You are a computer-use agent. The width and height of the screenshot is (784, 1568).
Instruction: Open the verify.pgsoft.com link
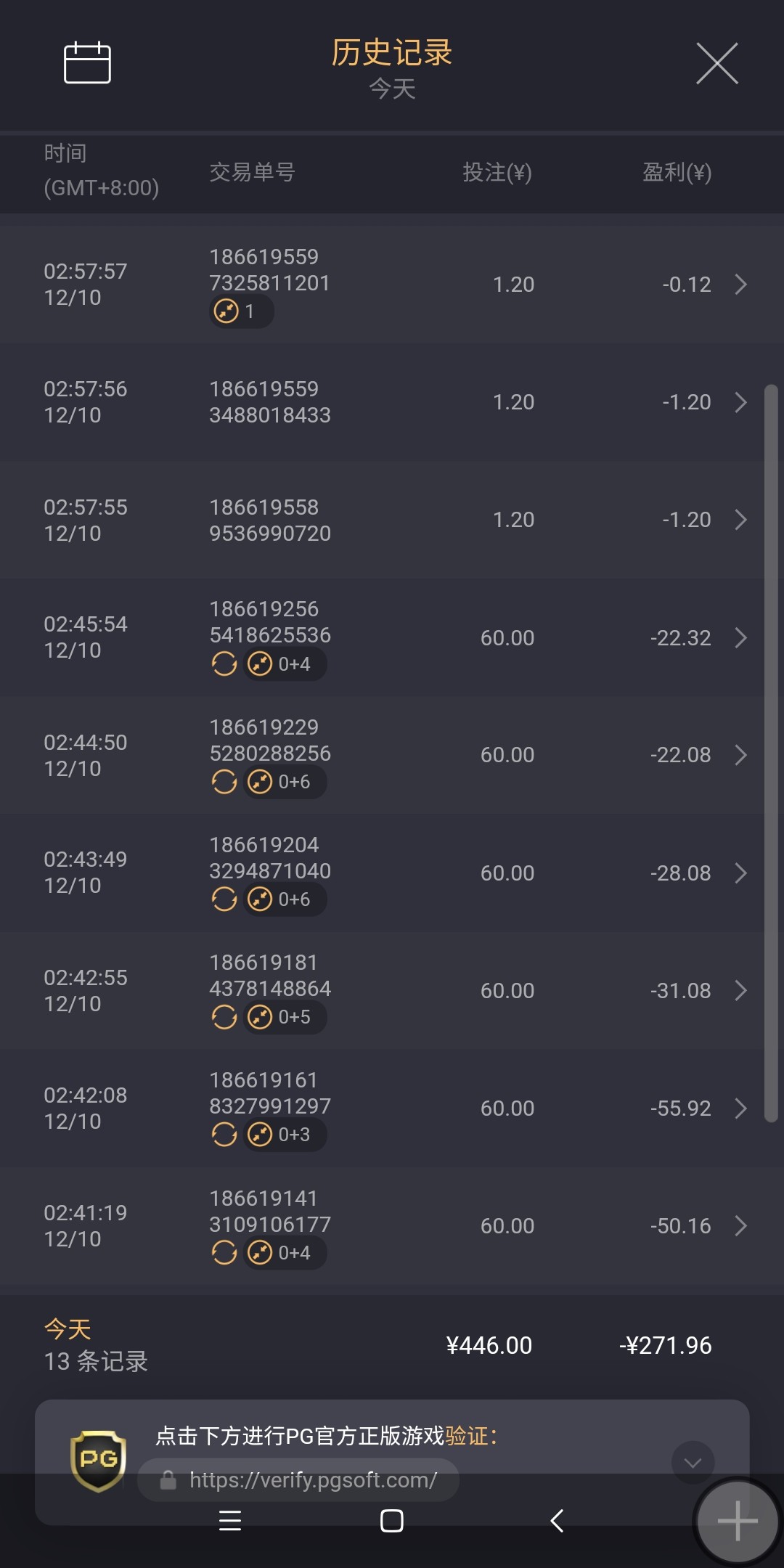[312, 1479]
